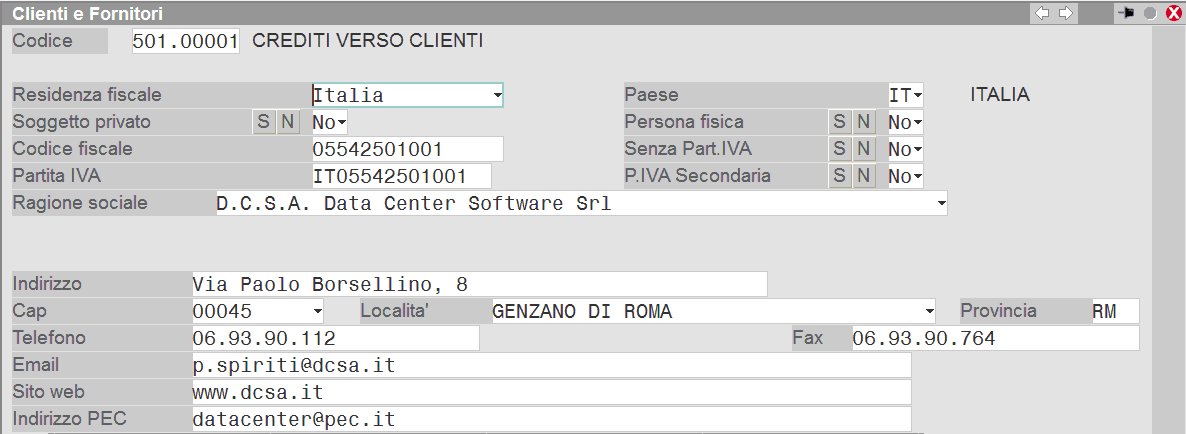Click the Codice field 501.00001
The width and height of the screenshot is (1186, 434).
[x=186, y=41]
